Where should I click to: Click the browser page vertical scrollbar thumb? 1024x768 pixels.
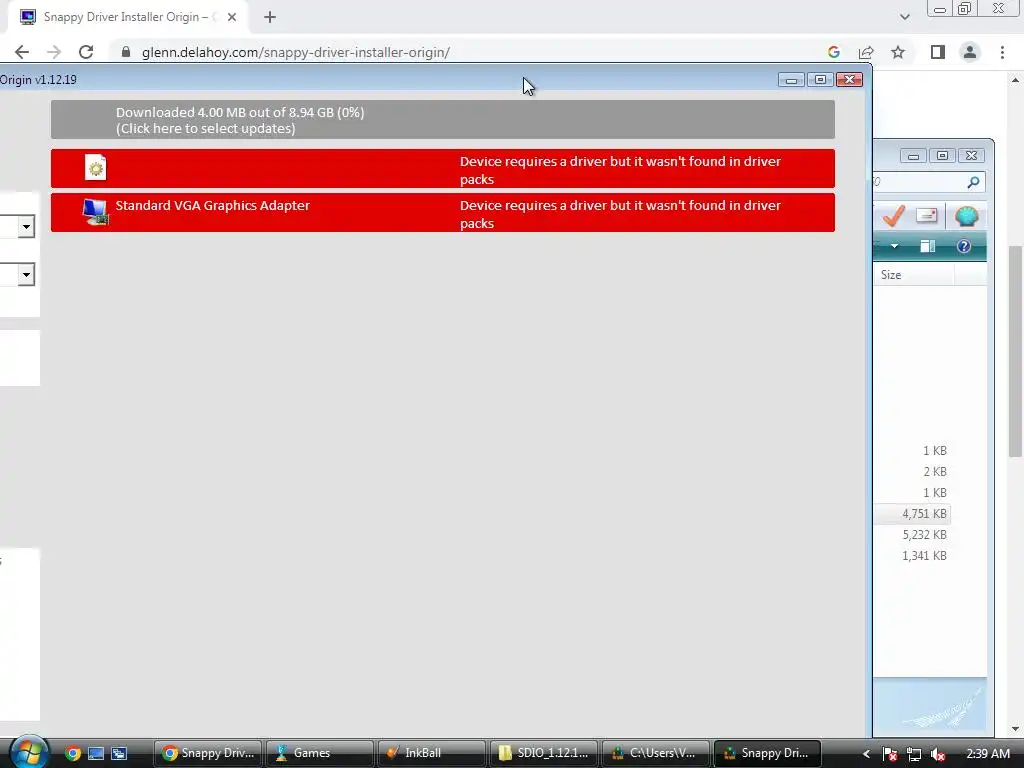click(x=1015, y=351)
